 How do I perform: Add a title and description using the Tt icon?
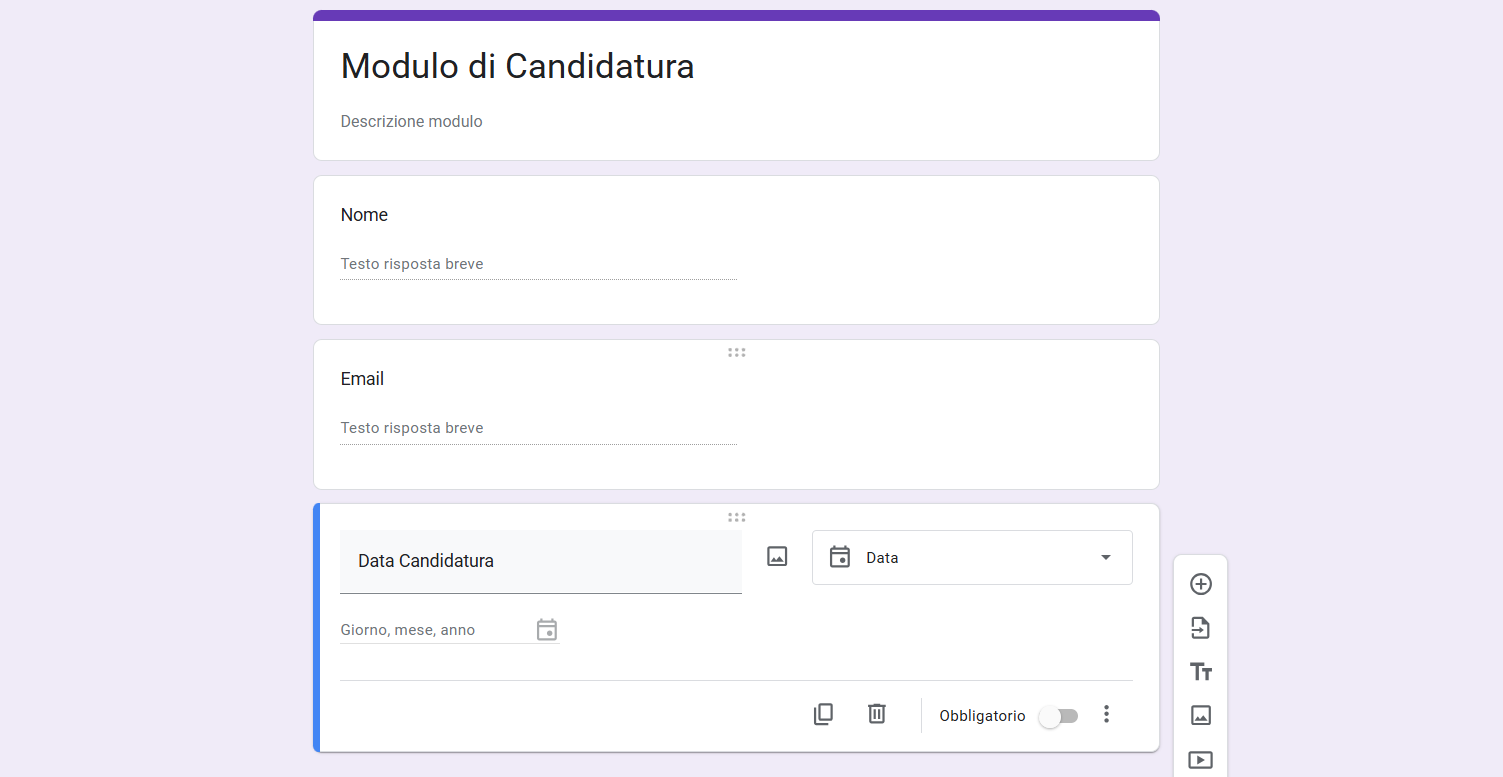pyautogui.click(x=1200, y=671)
